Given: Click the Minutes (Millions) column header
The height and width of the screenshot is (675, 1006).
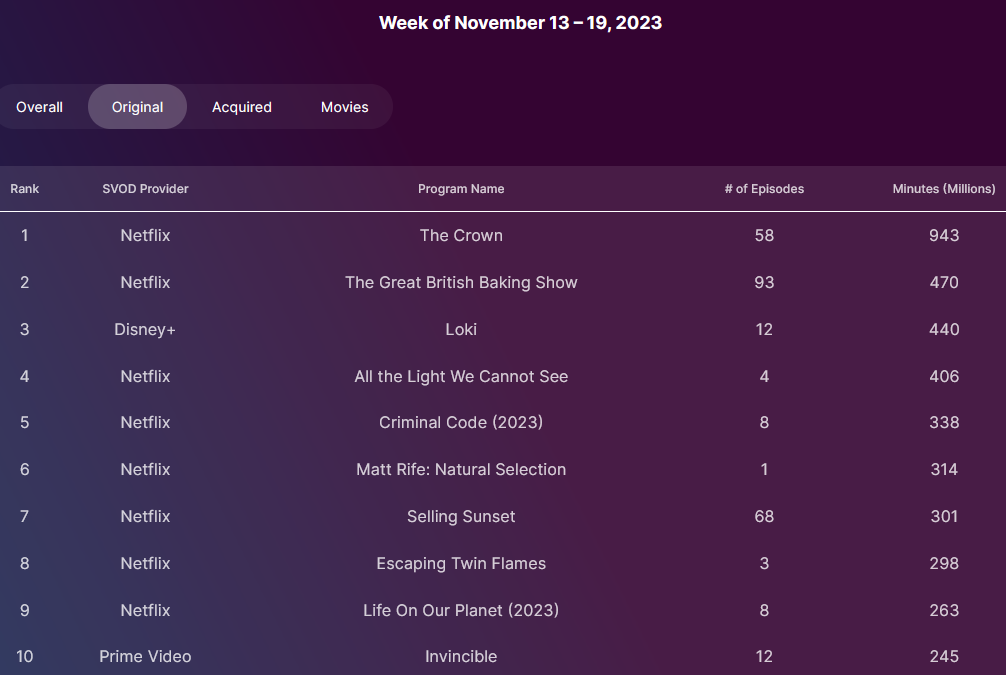Looking at the screenshot, I should (x=943, y=189).
